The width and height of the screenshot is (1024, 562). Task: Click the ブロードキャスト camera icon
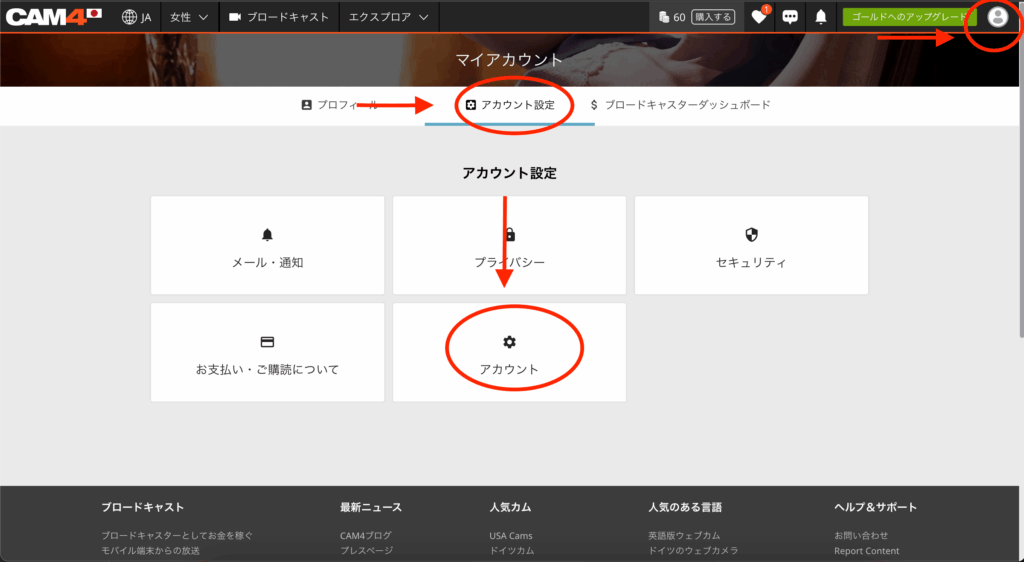tap(235, 17)
